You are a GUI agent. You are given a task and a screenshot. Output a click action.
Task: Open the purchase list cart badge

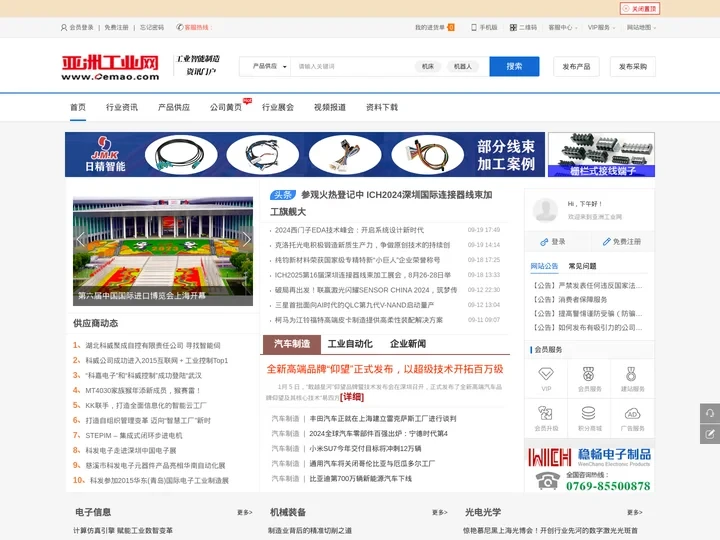[x=451, y=28]
